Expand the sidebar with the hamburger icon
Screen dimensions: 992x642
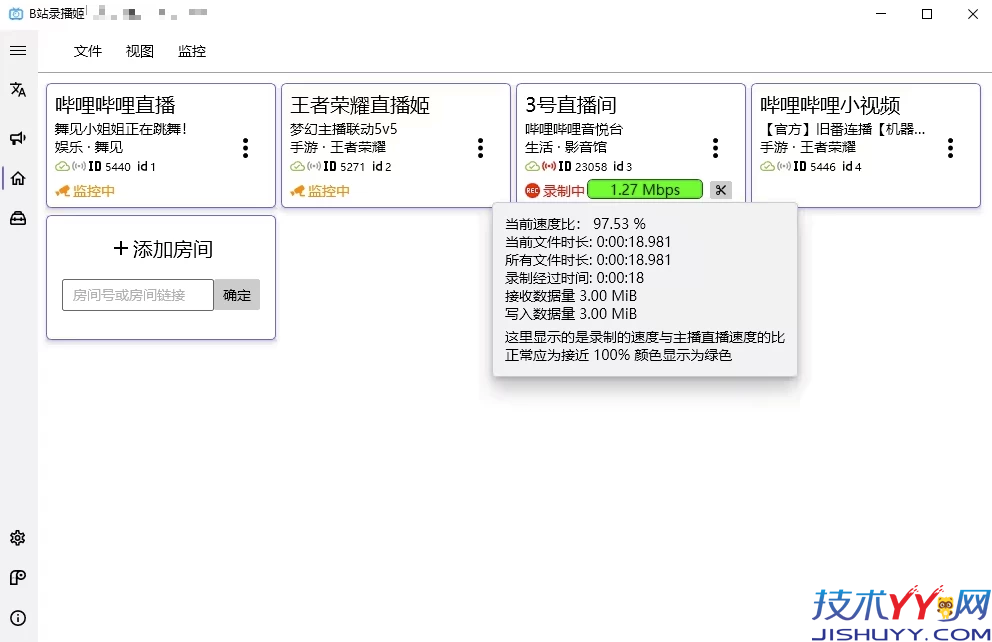(x=17, y=50)
